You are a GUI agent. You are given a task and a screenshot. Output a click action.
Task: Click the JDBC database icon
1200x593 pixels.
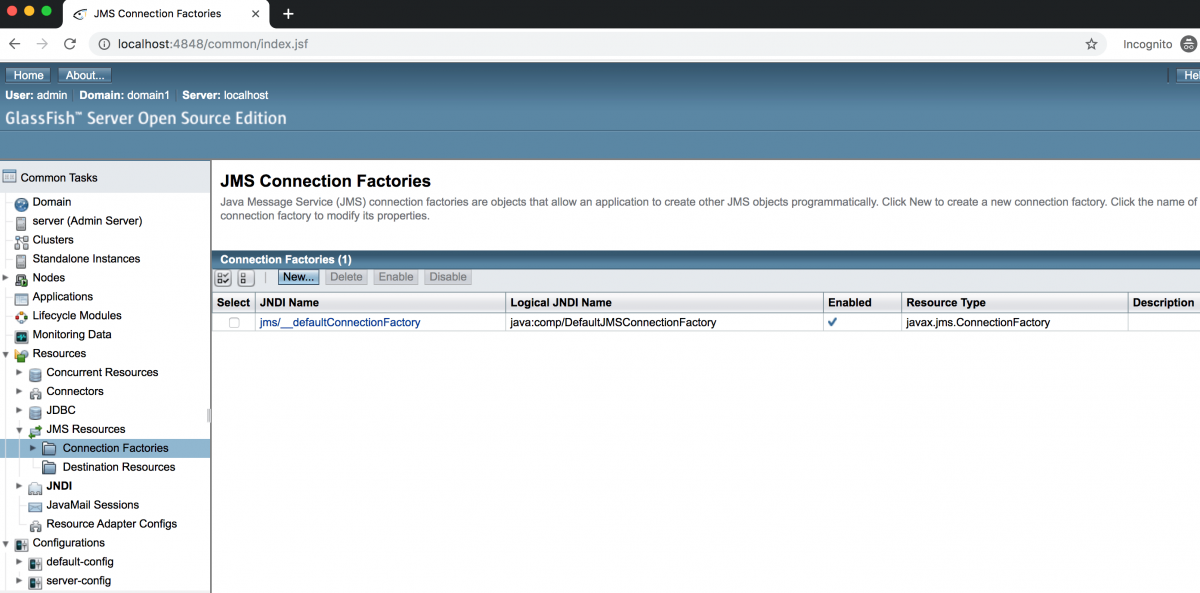point(36,410)
